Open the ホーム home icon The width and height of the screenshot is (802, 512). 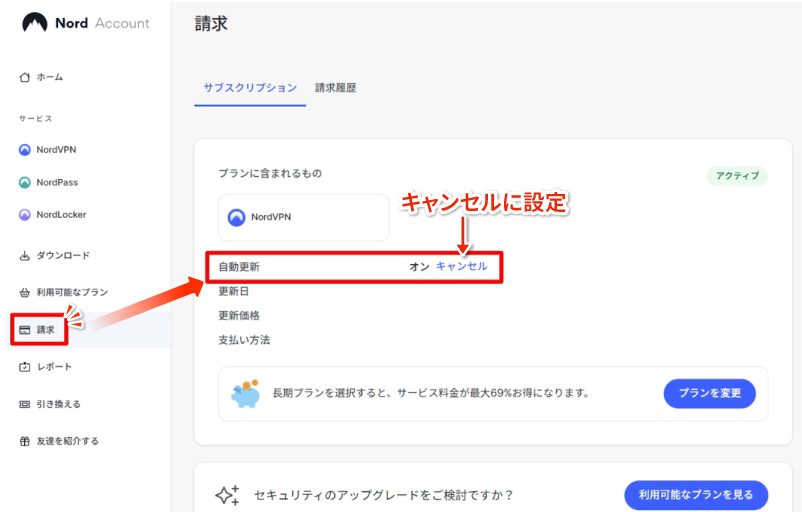tap(25, 77)
